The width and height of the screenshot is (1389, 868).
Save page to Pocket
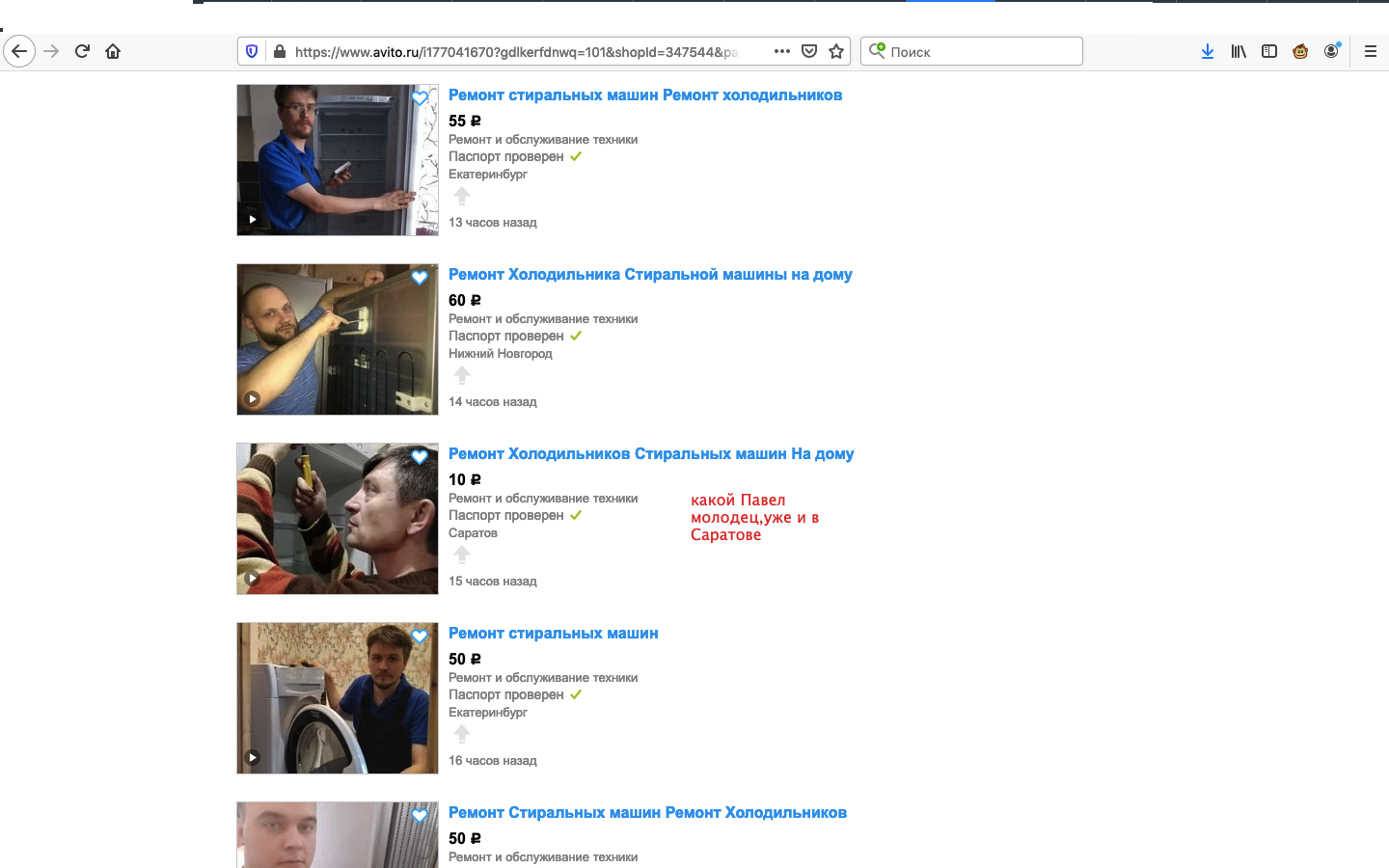point(809,51)
